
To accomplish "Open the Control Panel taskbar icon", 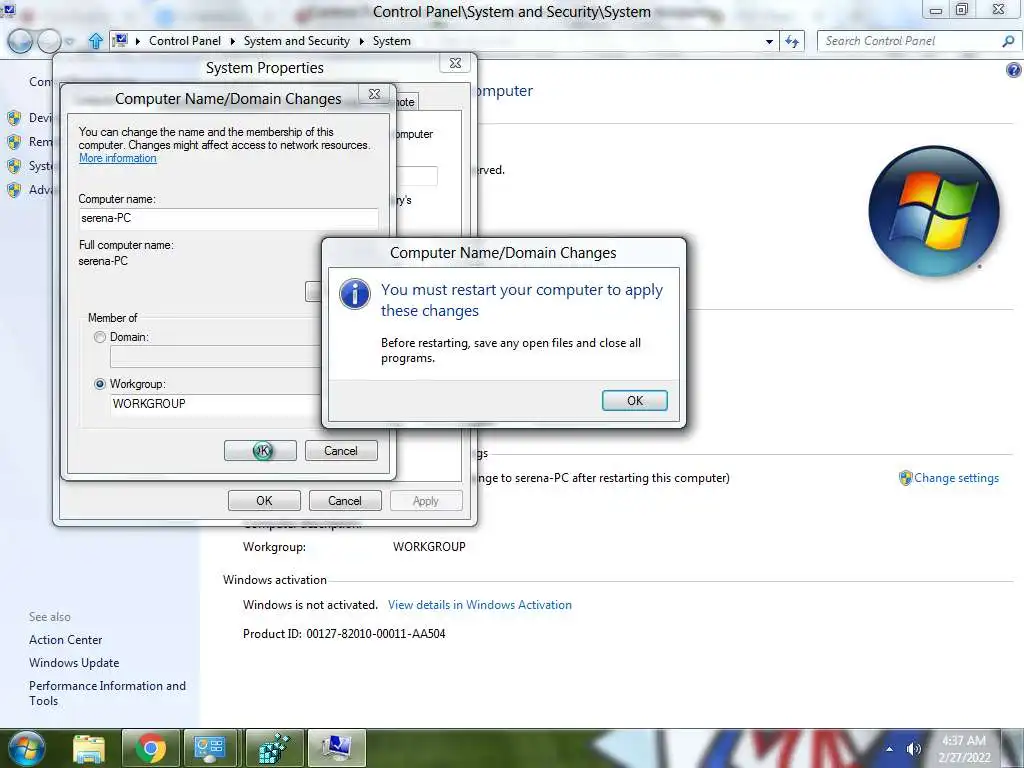I will coord(210,749).
